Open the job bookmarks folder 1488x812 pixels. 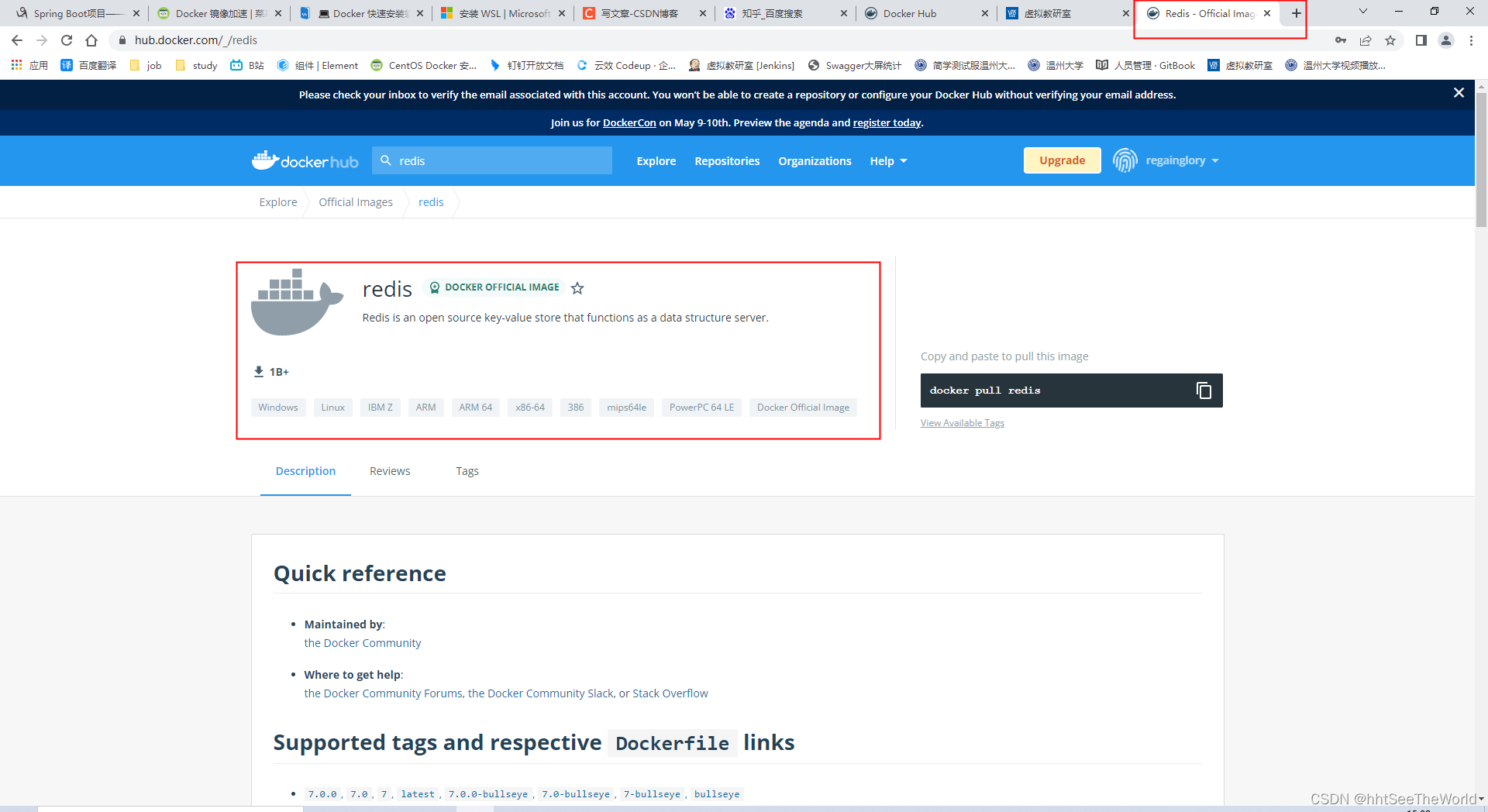pos(146,65)
